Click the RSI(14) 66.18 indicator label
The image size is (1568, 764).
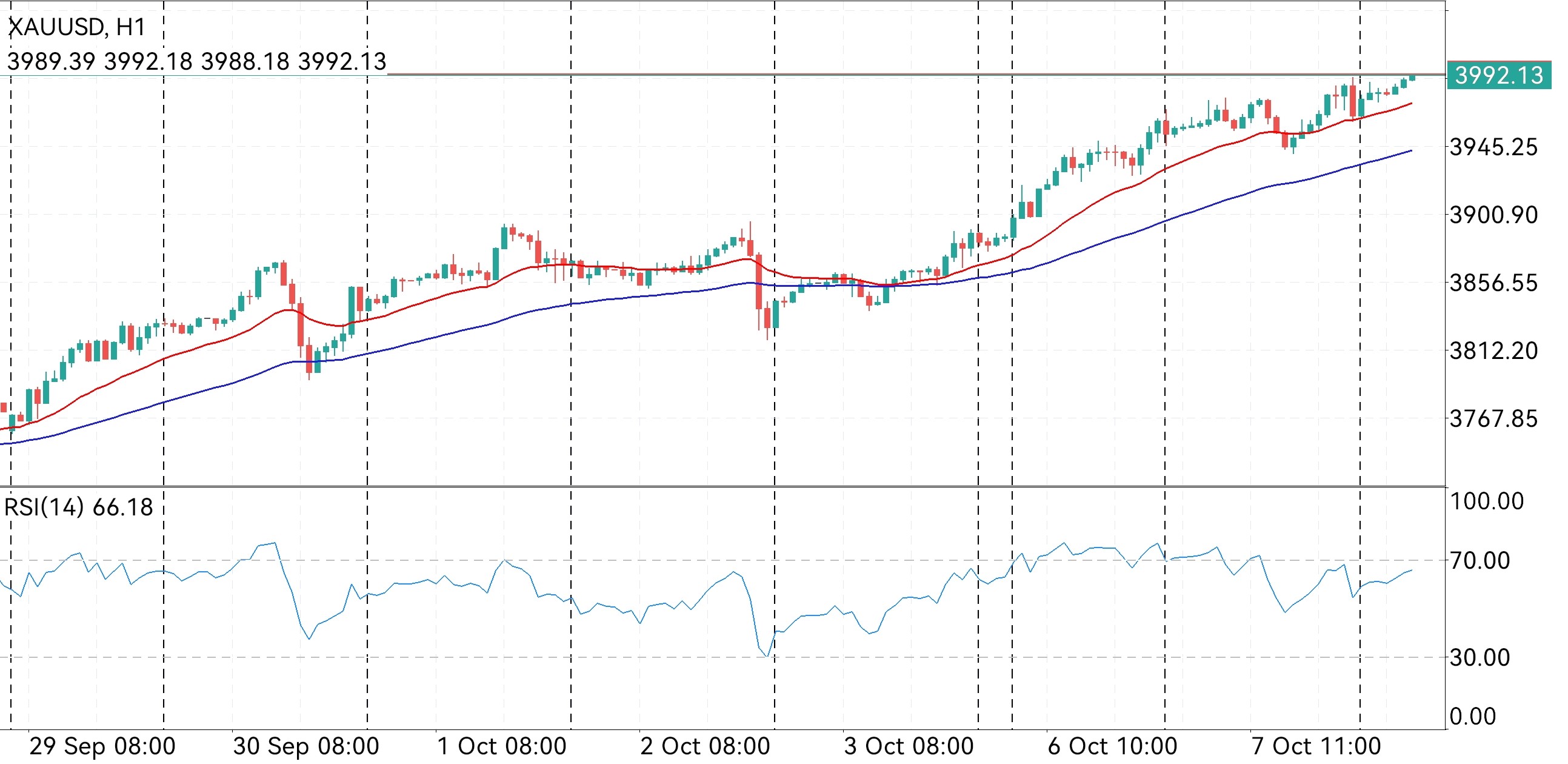pyautogui.click(x=79, y=507)
